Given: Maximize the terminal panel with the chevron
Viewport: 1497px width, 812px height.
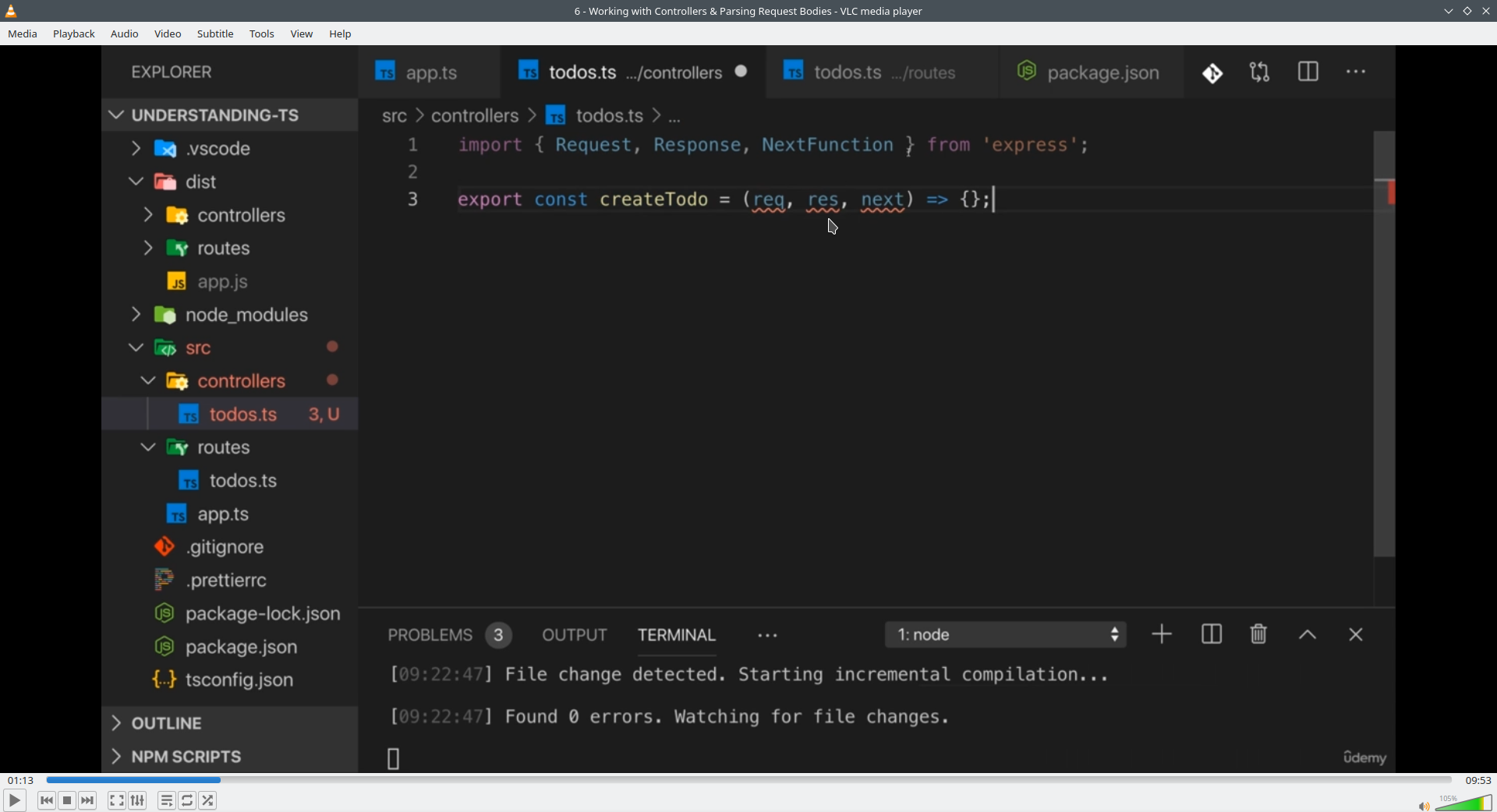Looking at the screenshot, I should pos(1307,634).
